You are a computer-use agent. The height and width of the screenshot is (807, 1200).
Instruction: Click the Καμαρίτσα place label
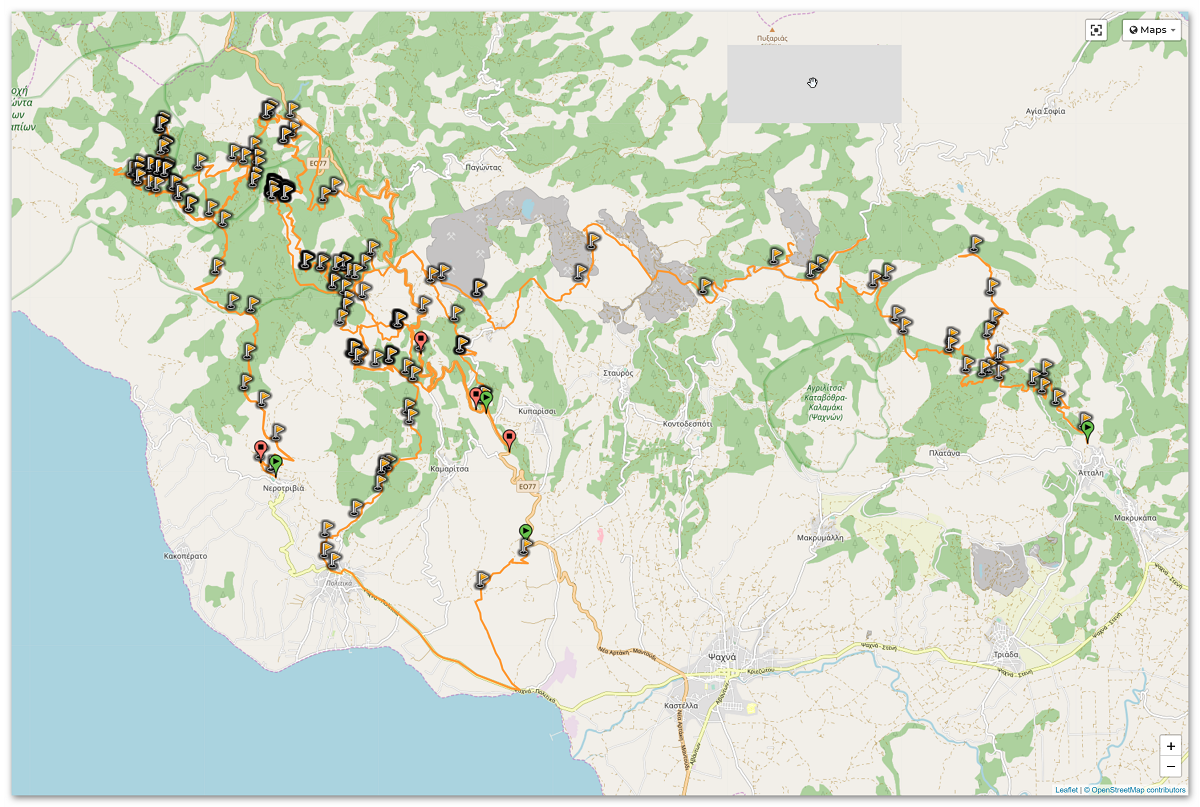[x=448, y=467]
